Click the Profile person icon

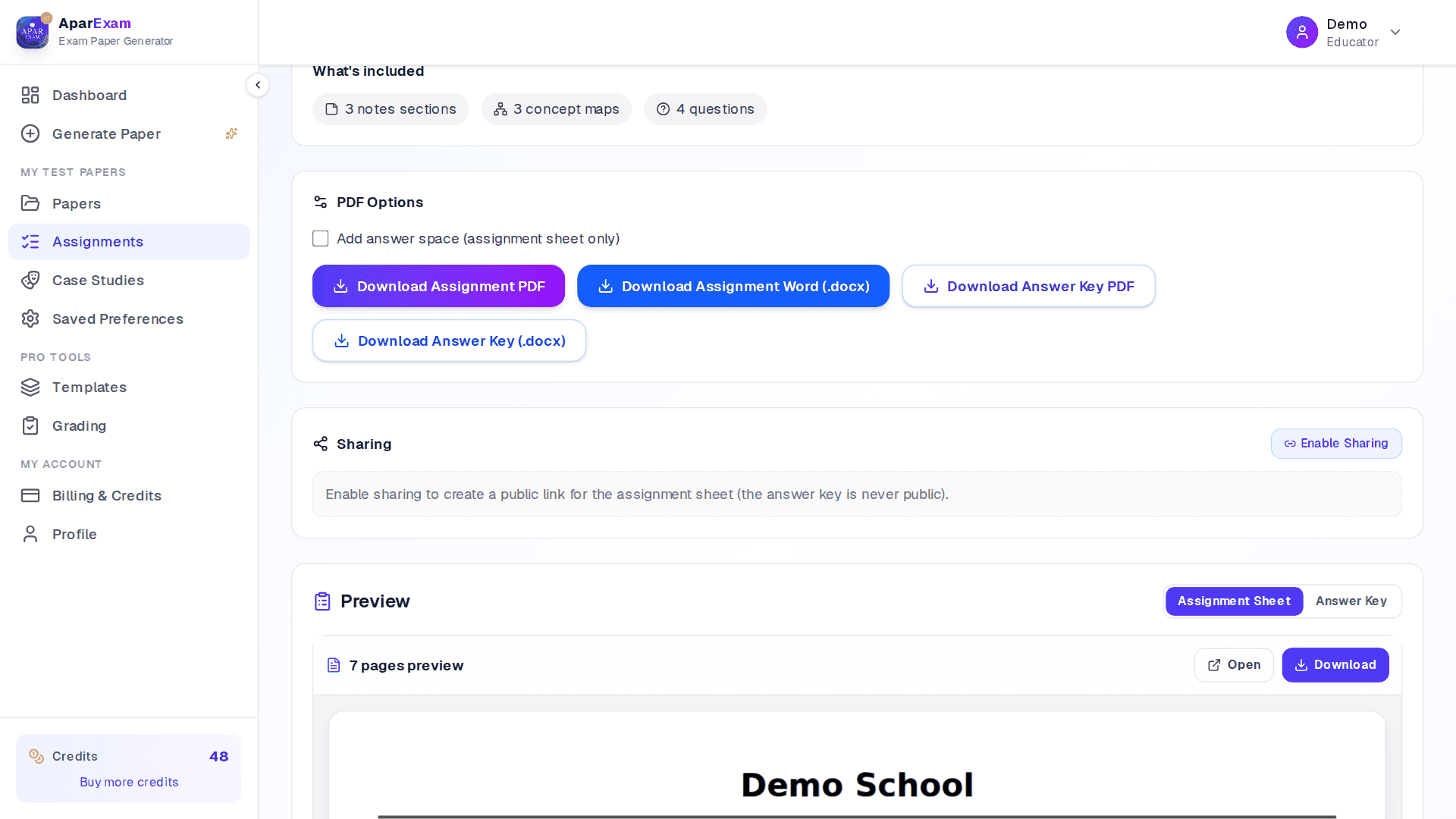coord(30,535)
